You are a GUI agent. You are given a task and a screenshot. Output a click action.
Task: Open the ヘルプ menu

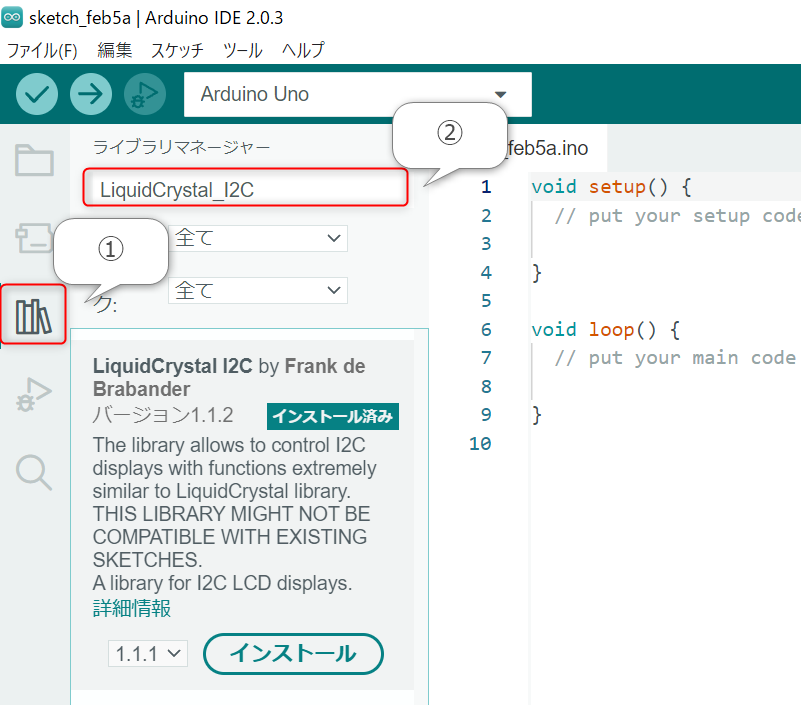point(303,51)
